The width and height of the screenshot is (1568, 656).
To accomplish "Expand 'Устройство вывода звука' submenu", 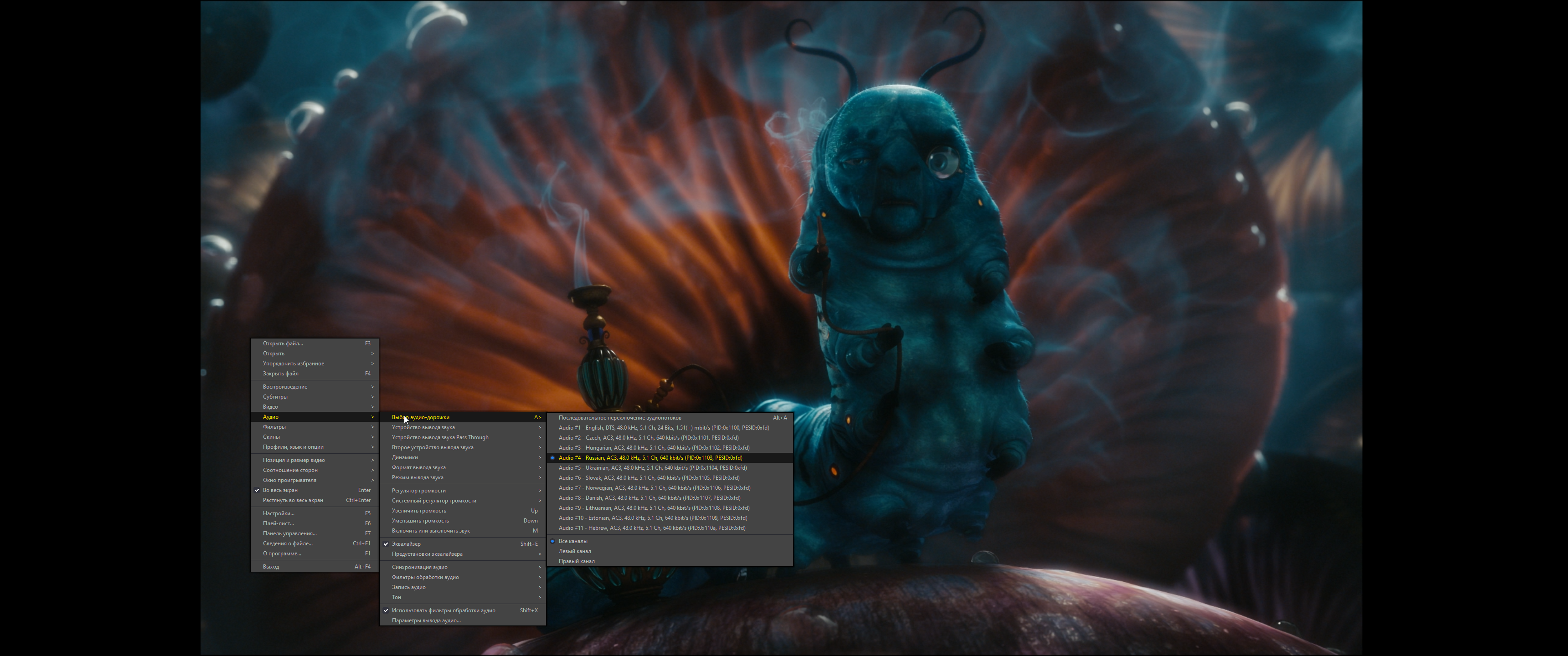I will click(x=463, y=427).
